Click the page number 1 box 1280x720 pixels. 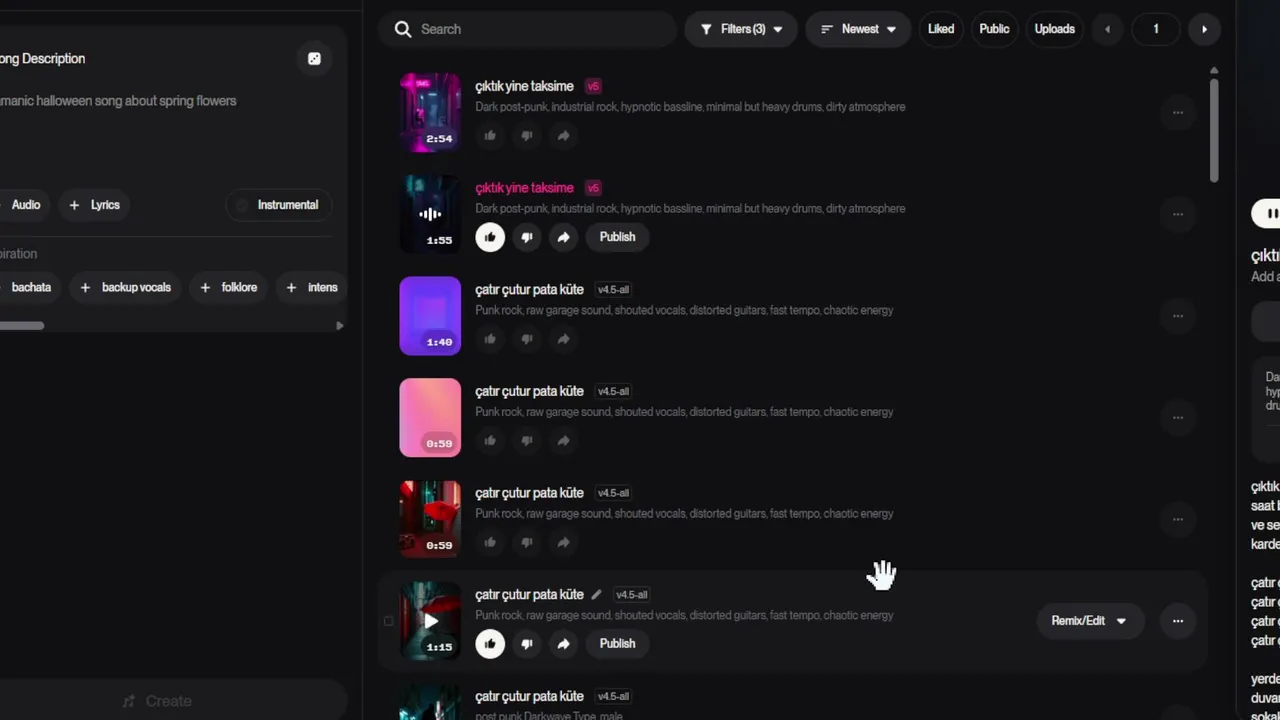coord(1156,29)
